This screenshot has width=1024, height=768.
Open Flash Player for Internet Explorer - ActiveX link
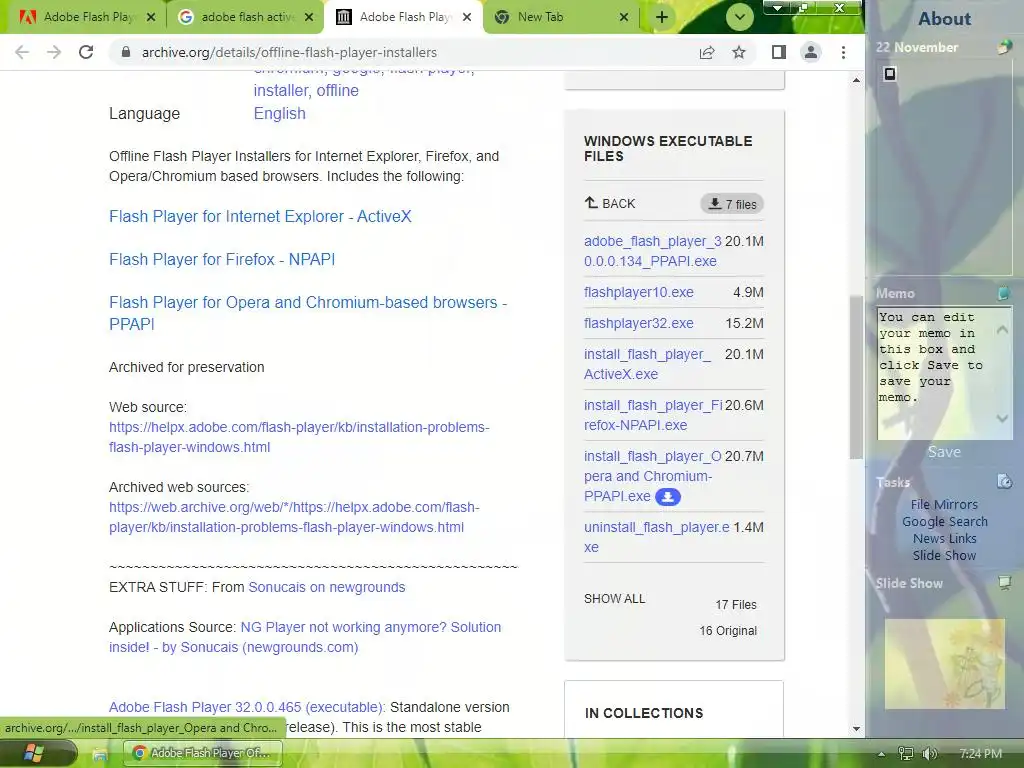click(x=260, y=216)
